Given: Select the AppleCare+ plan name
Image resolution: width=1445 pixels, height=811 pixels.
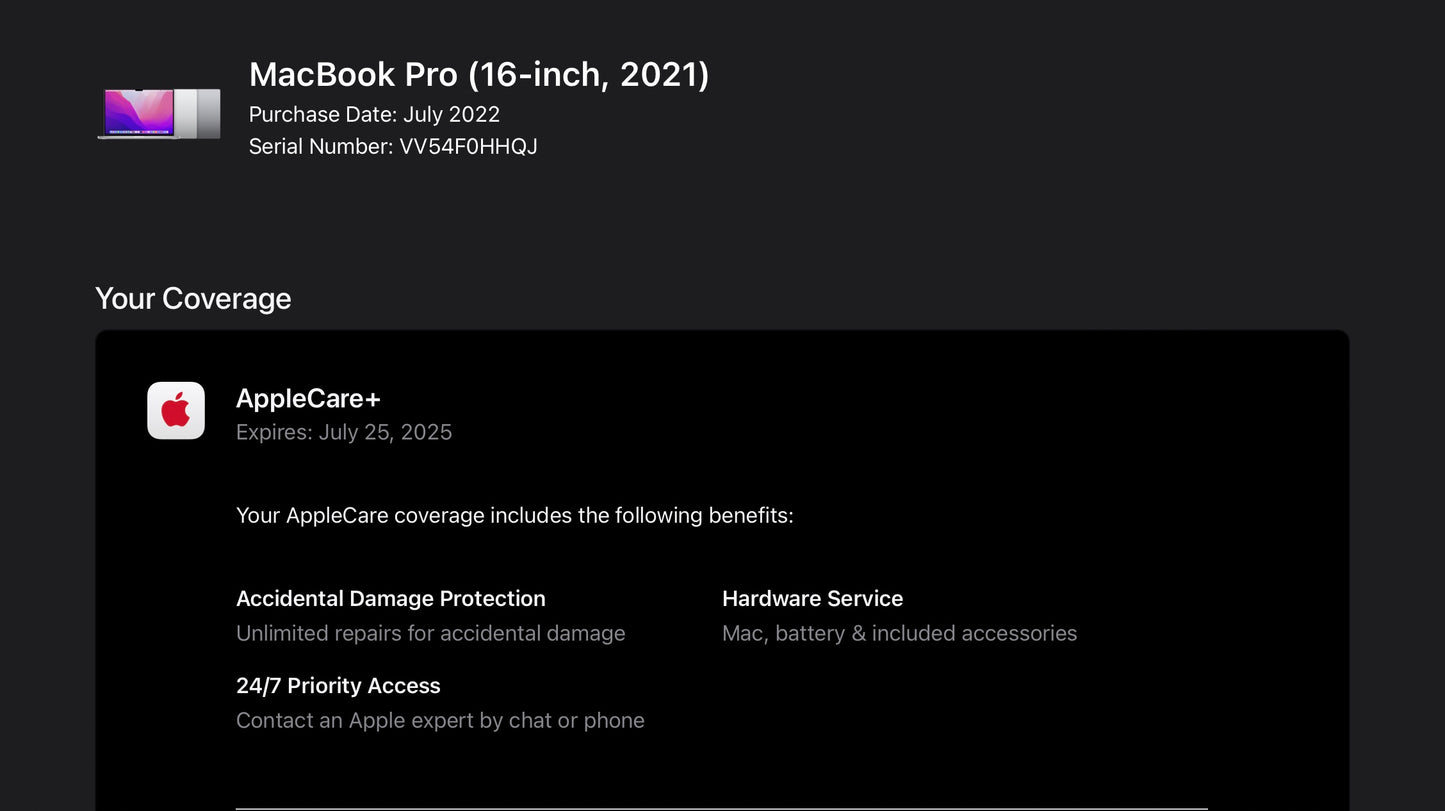Looking at the screenshot, I should tap(308, 398).
